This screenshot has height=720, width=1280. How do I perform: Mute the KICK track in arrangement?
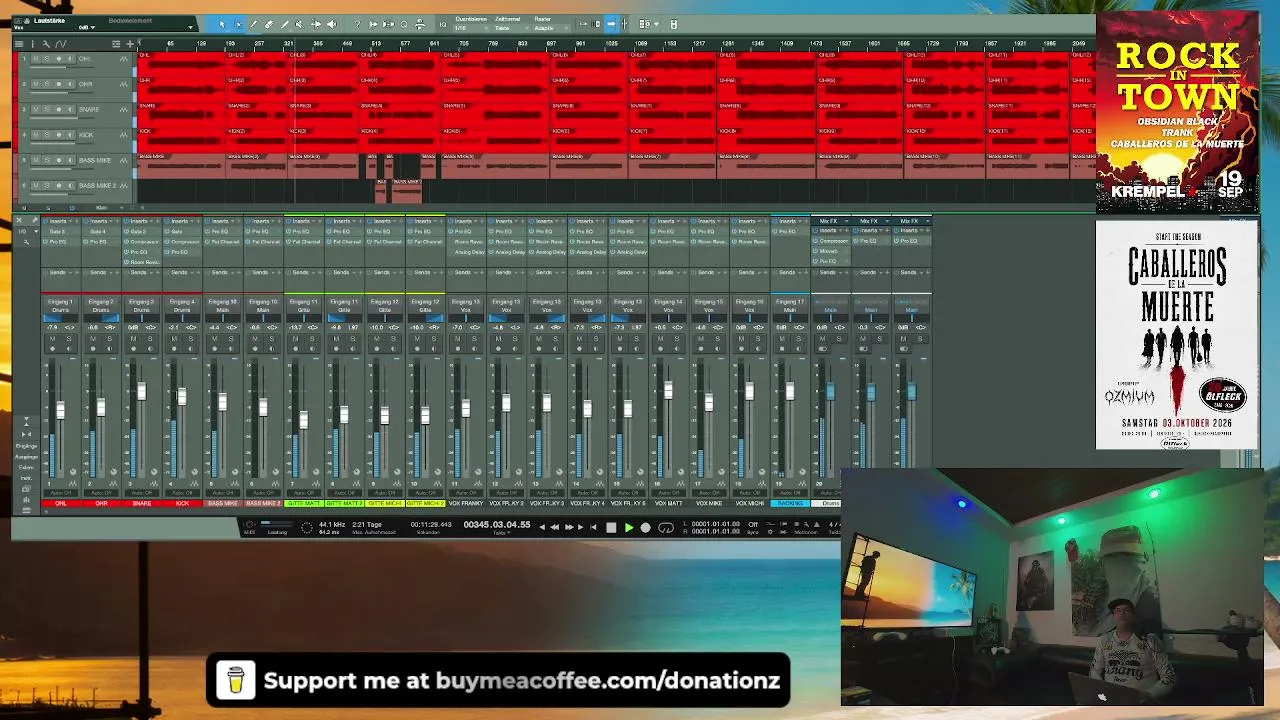pyautogui.click(x=35, y=134)
